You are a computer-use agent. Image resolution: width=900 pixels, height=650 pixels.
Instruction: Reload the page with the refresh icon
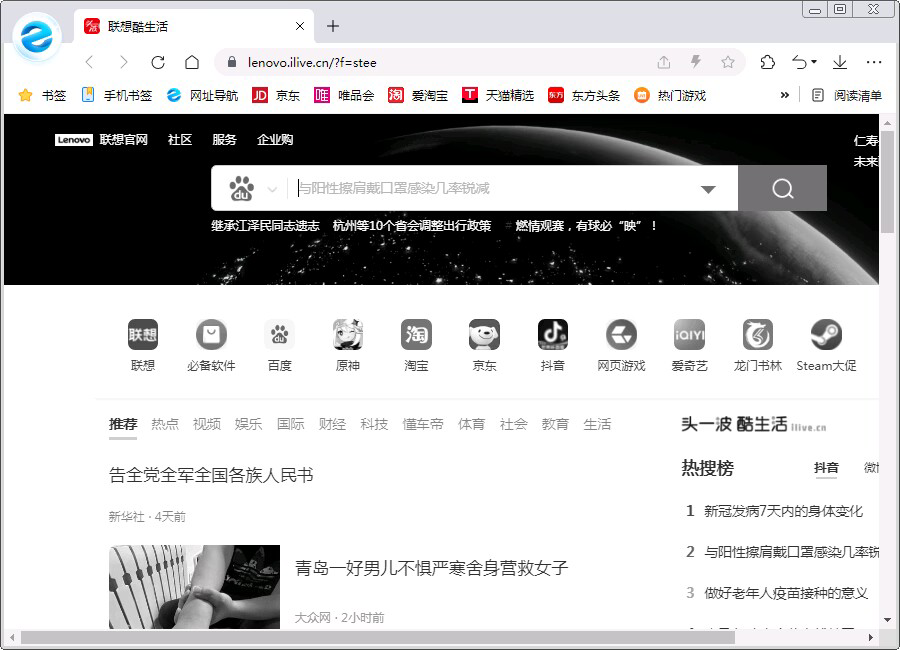(x=158, y=62)
